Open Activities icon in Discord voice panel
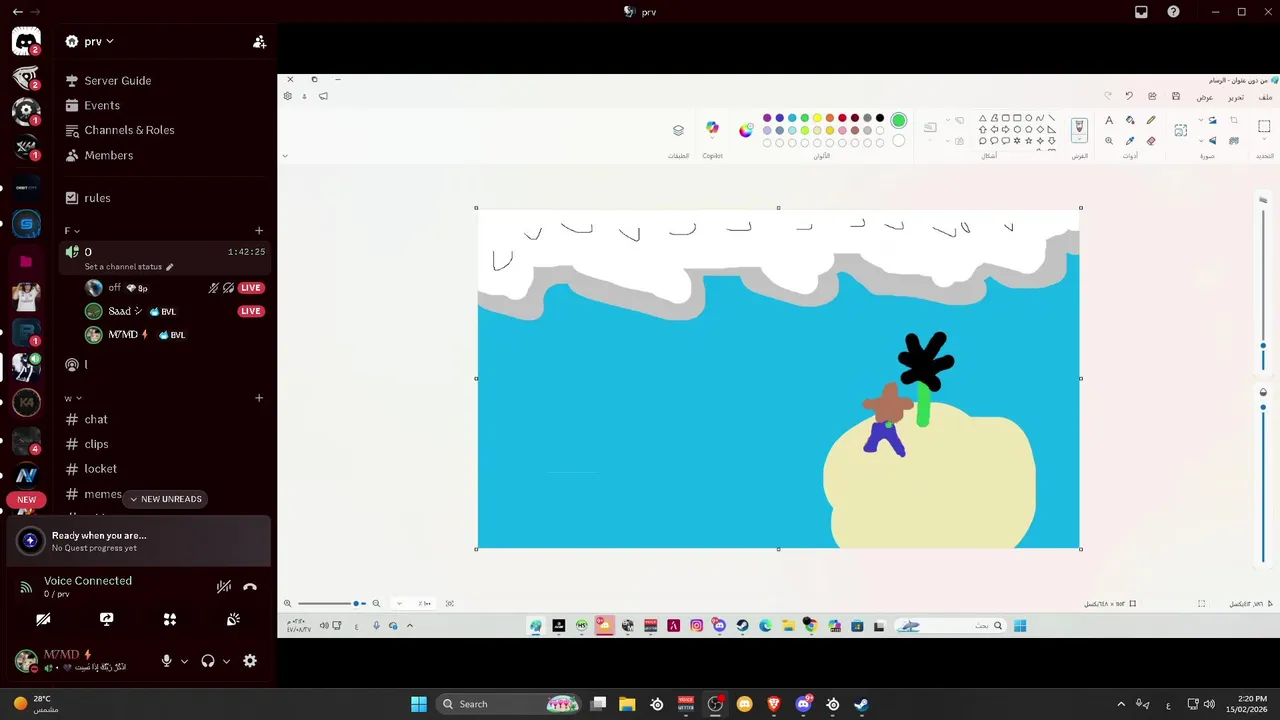The width and height of the screenshot is (1280, 720). click(170, 619)
